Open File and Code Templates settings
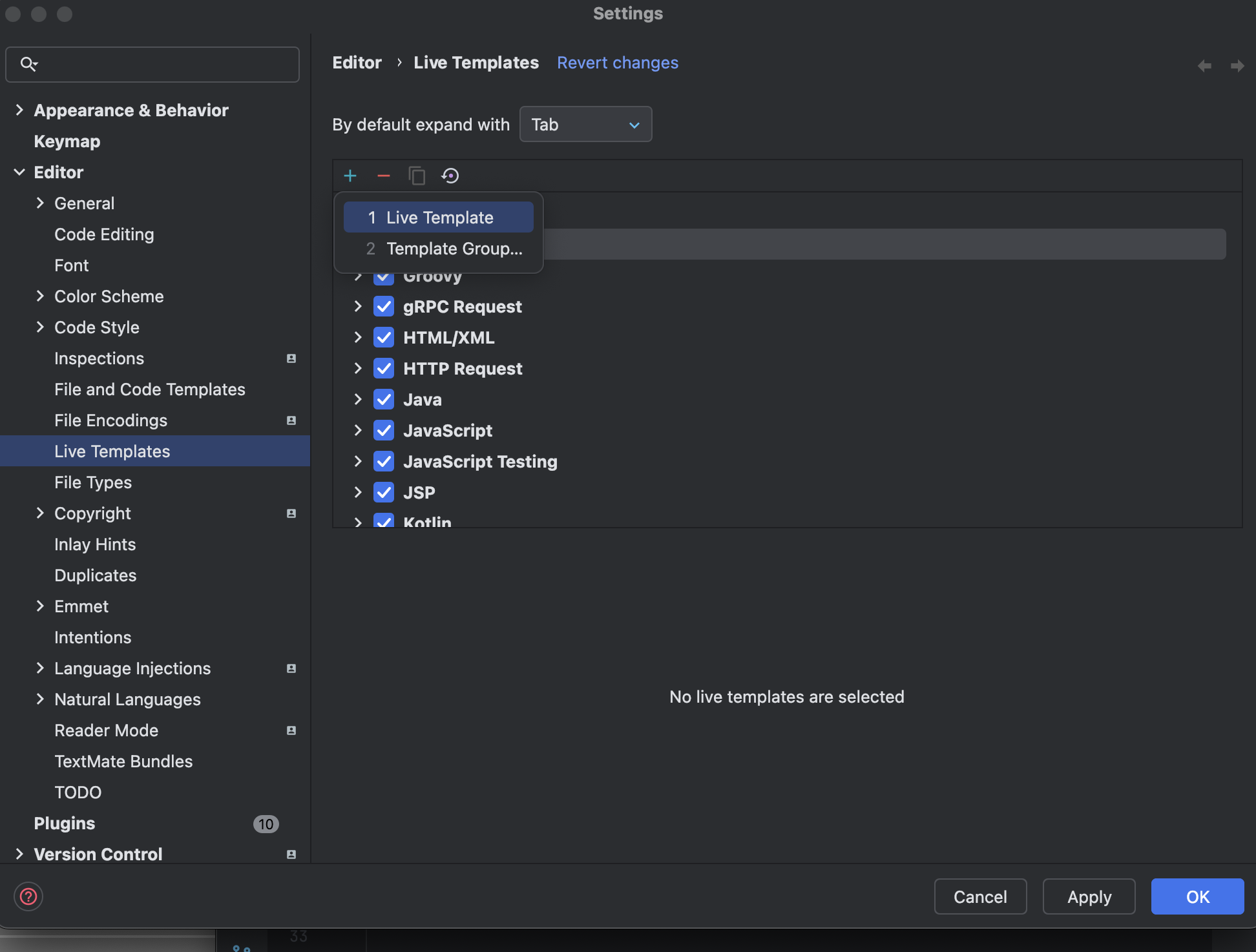The image size is (1256, 952). (x=150, y=389)
